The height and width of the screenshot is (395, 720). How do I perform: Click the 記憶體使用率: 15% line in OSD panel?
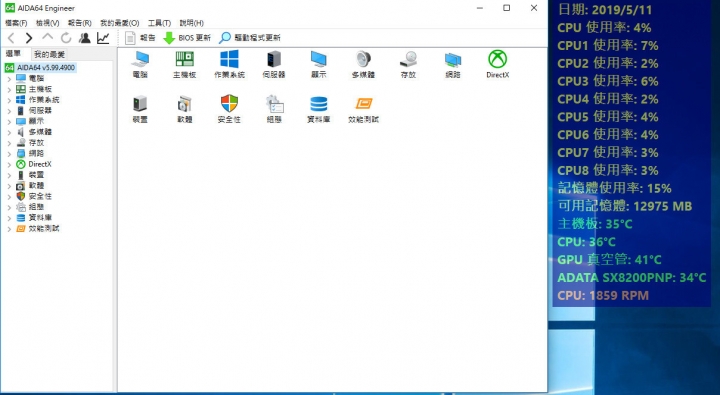pos(614,188)
